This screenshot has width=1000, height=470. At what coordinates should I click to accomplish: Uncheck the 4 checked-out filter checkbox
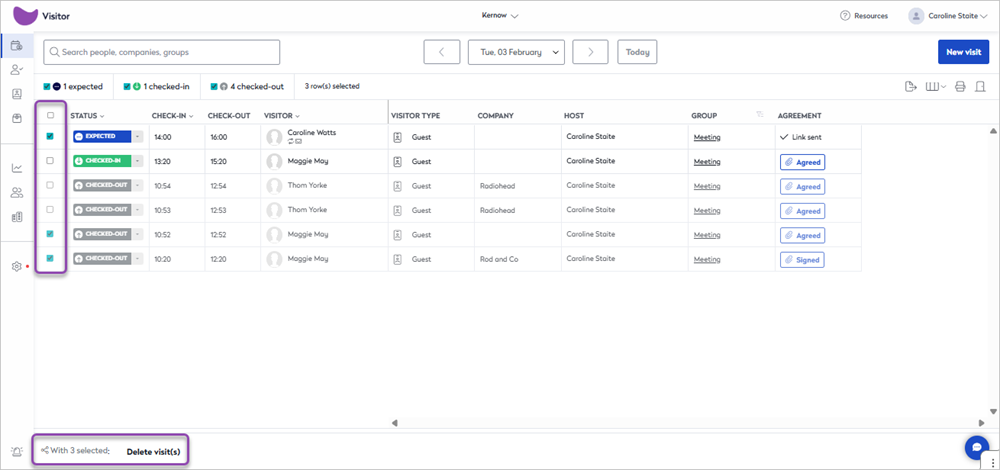[x=213, y=87]
